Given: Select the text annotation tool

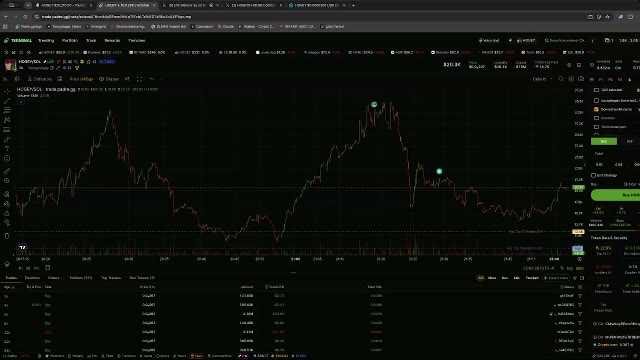Looking at the screenshot, I should pyautogui.click(x=7, y=149).
